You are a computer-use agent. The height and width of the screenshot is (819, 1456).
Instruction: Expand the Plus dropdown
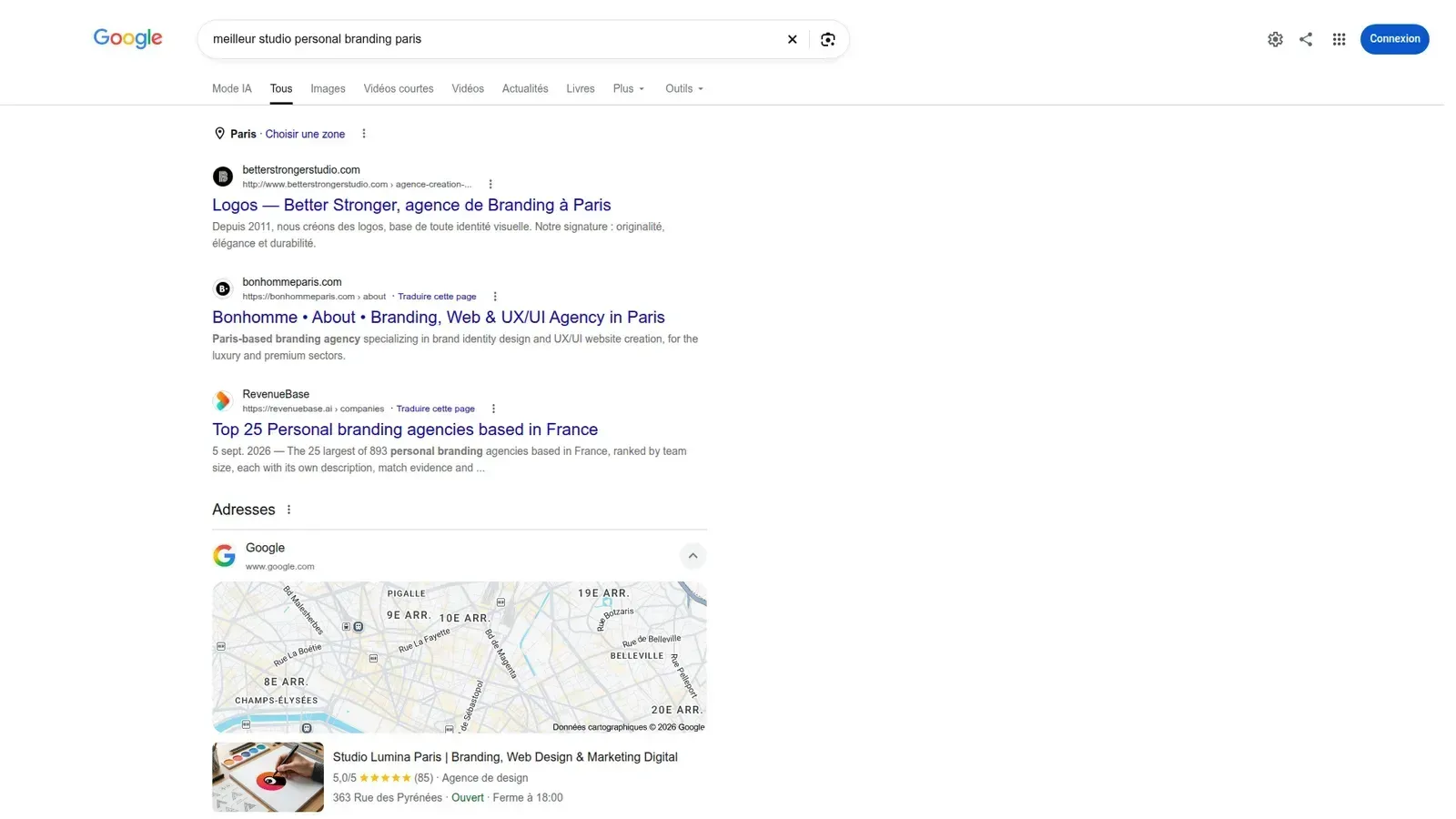(628, 88)
